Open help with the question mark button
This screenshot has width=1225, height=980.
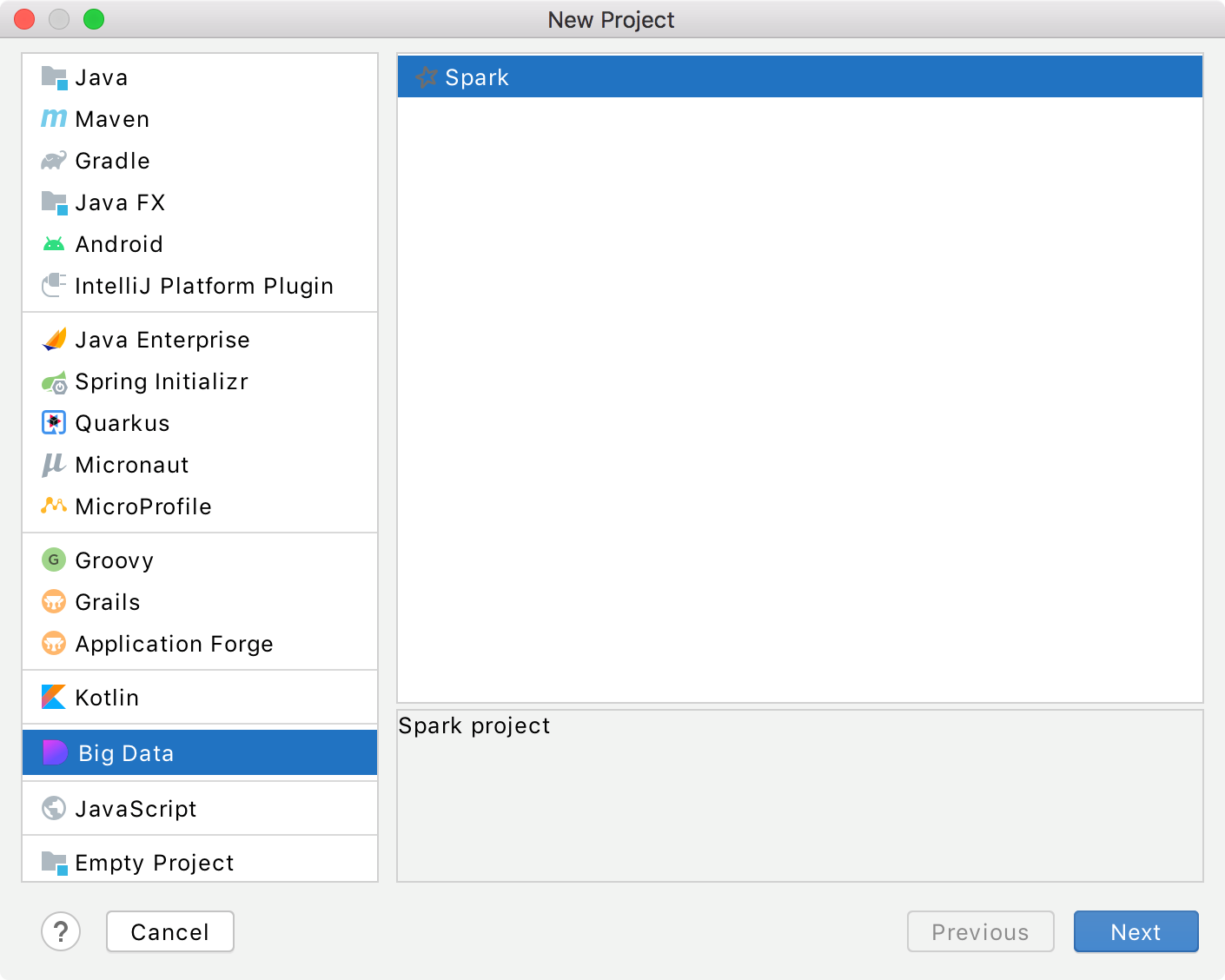61,931
